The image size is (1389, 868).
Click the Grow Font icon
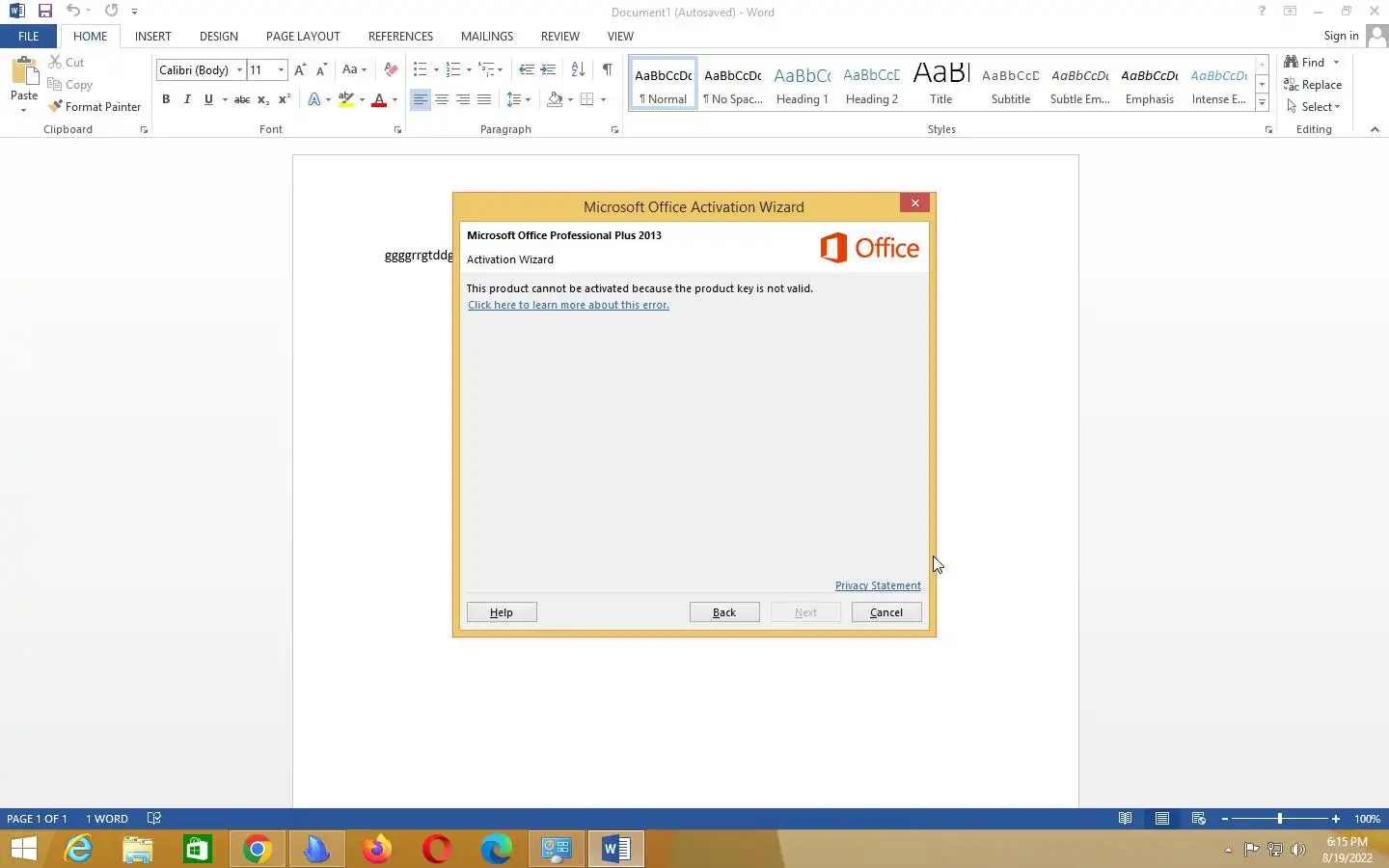(300, 69)
